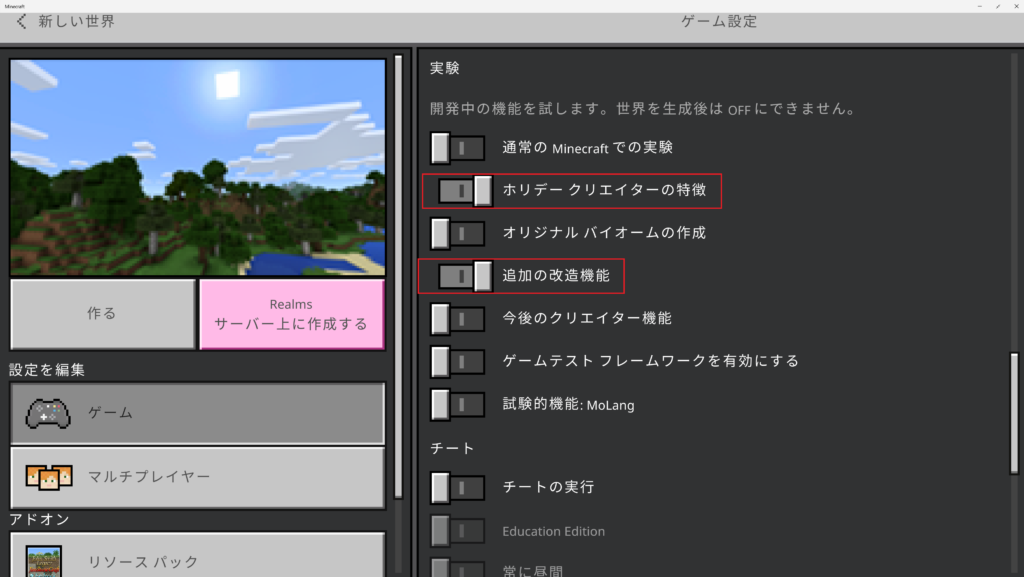Image resolution: width=1024 pixels, height=577 pixels.
Task: Enable オリジナル バイオームの作成
Action: pyautogui.click(x=457, y=233)
